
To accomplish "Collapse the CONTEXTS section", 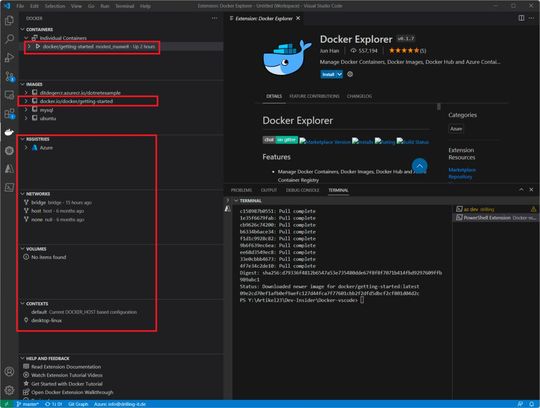I will coord(23,303).
